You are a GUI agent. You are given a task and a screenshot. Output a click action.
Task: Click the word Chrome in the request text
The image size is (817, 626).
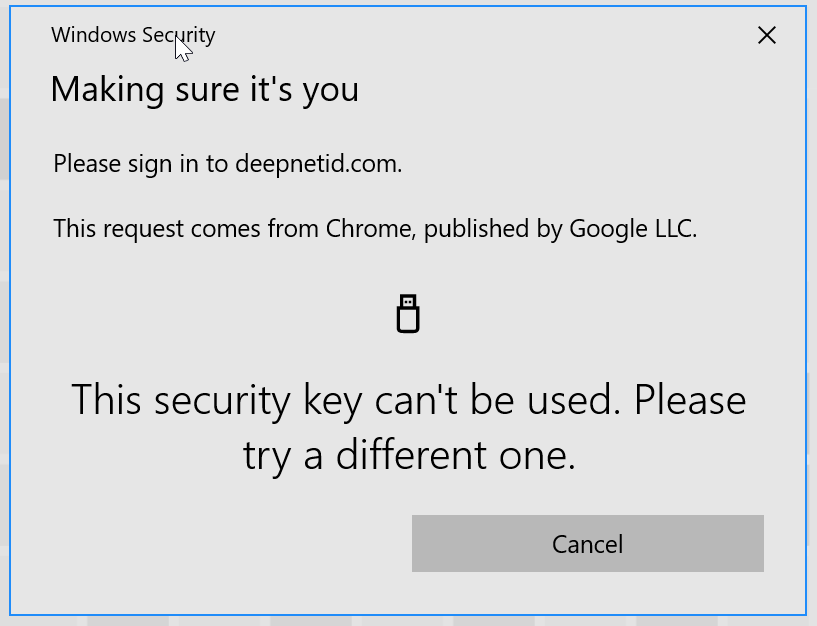point(369,229)
